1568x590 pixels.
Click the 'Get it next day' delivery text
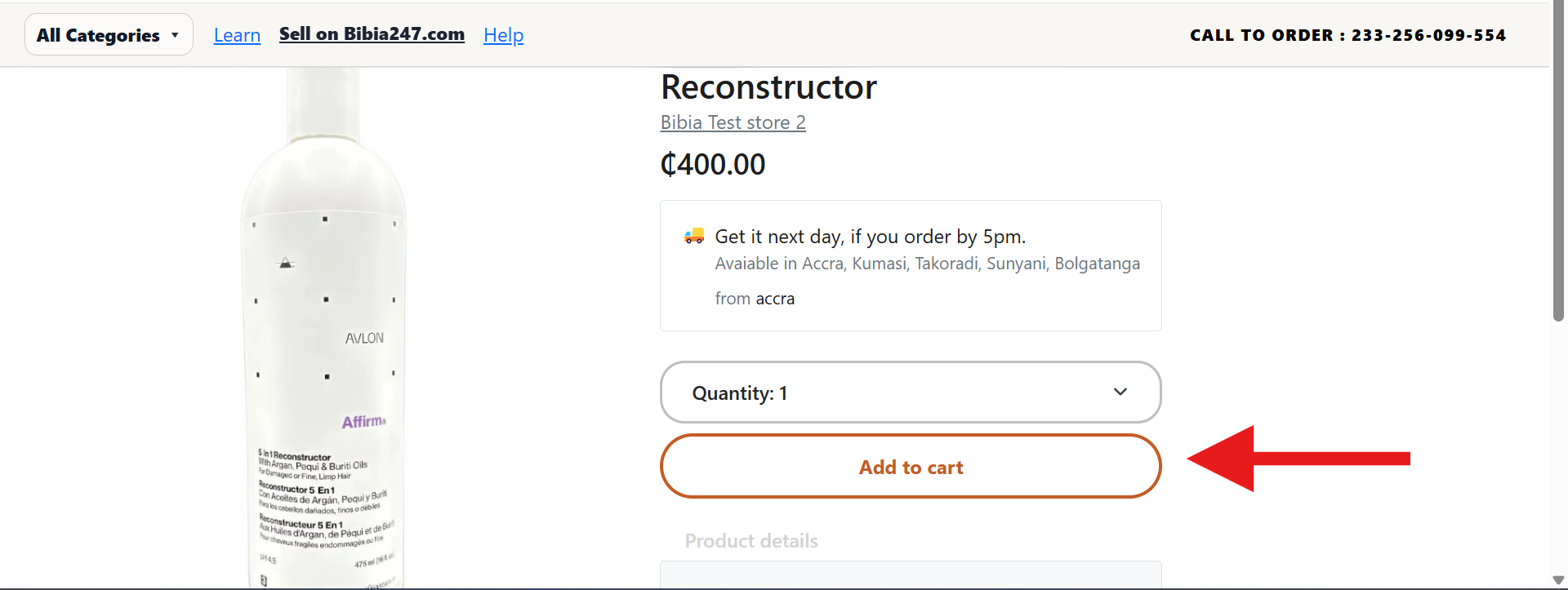tap(870, 237)
